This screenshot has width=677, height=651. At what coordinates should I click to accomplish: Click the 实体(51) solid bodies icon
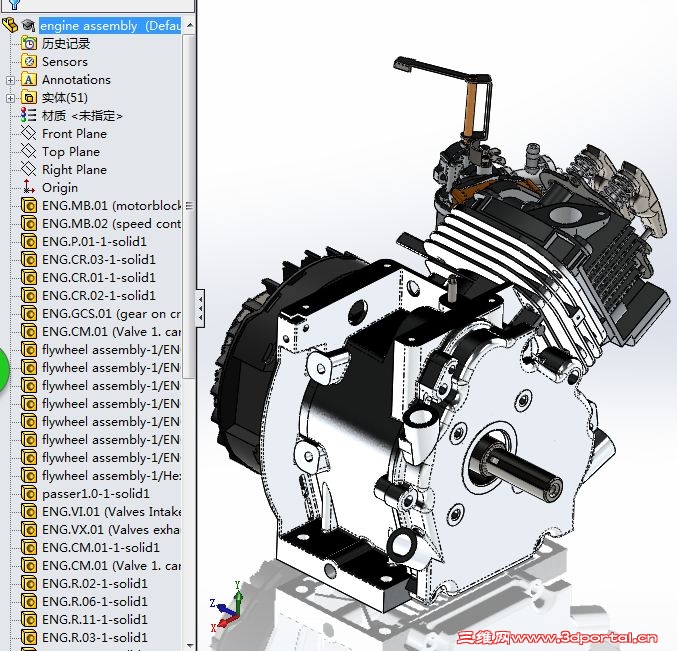[29, 98]
